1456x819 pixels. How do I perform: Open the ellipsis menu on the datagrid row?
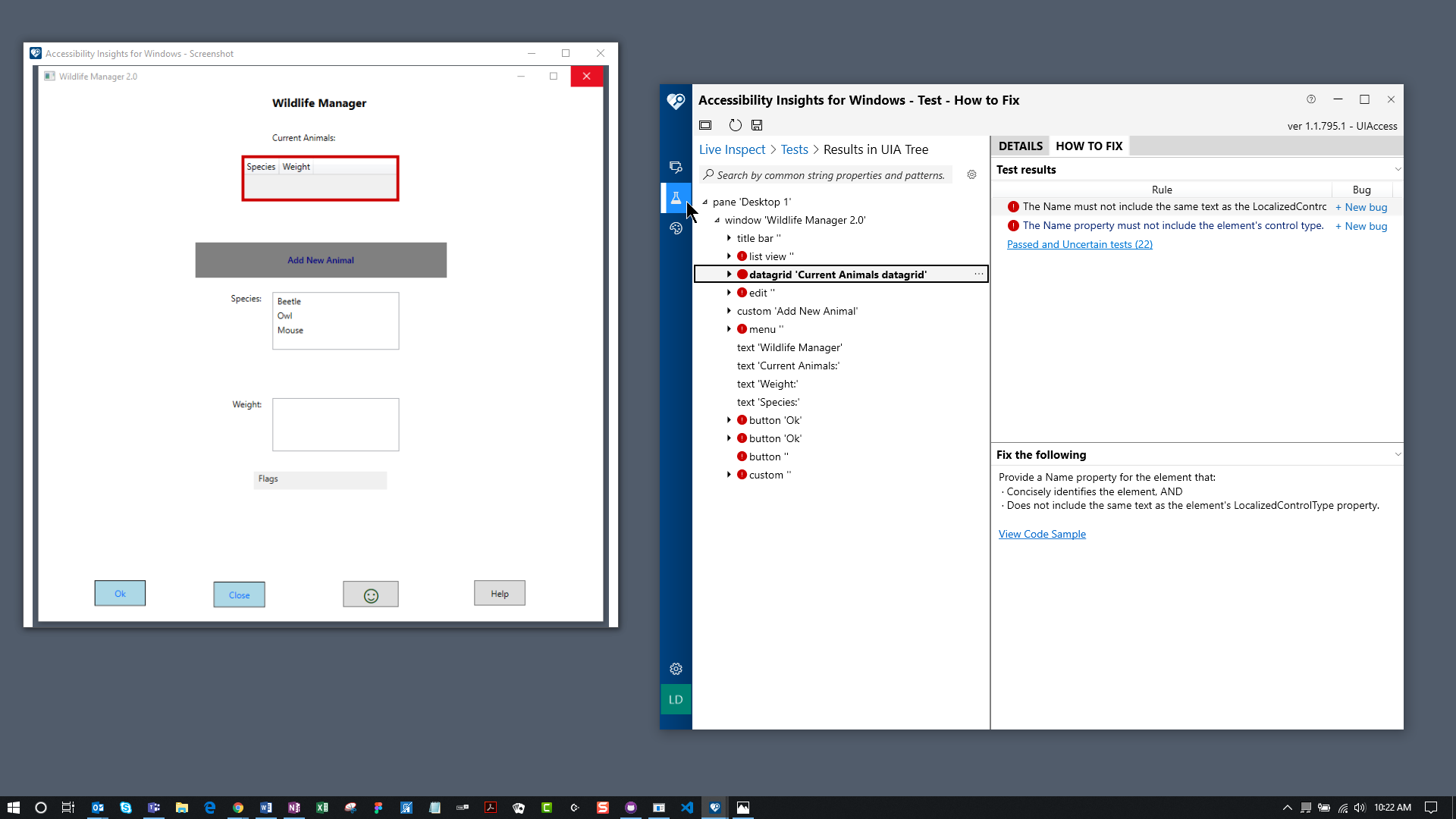(x=979, y=274)
